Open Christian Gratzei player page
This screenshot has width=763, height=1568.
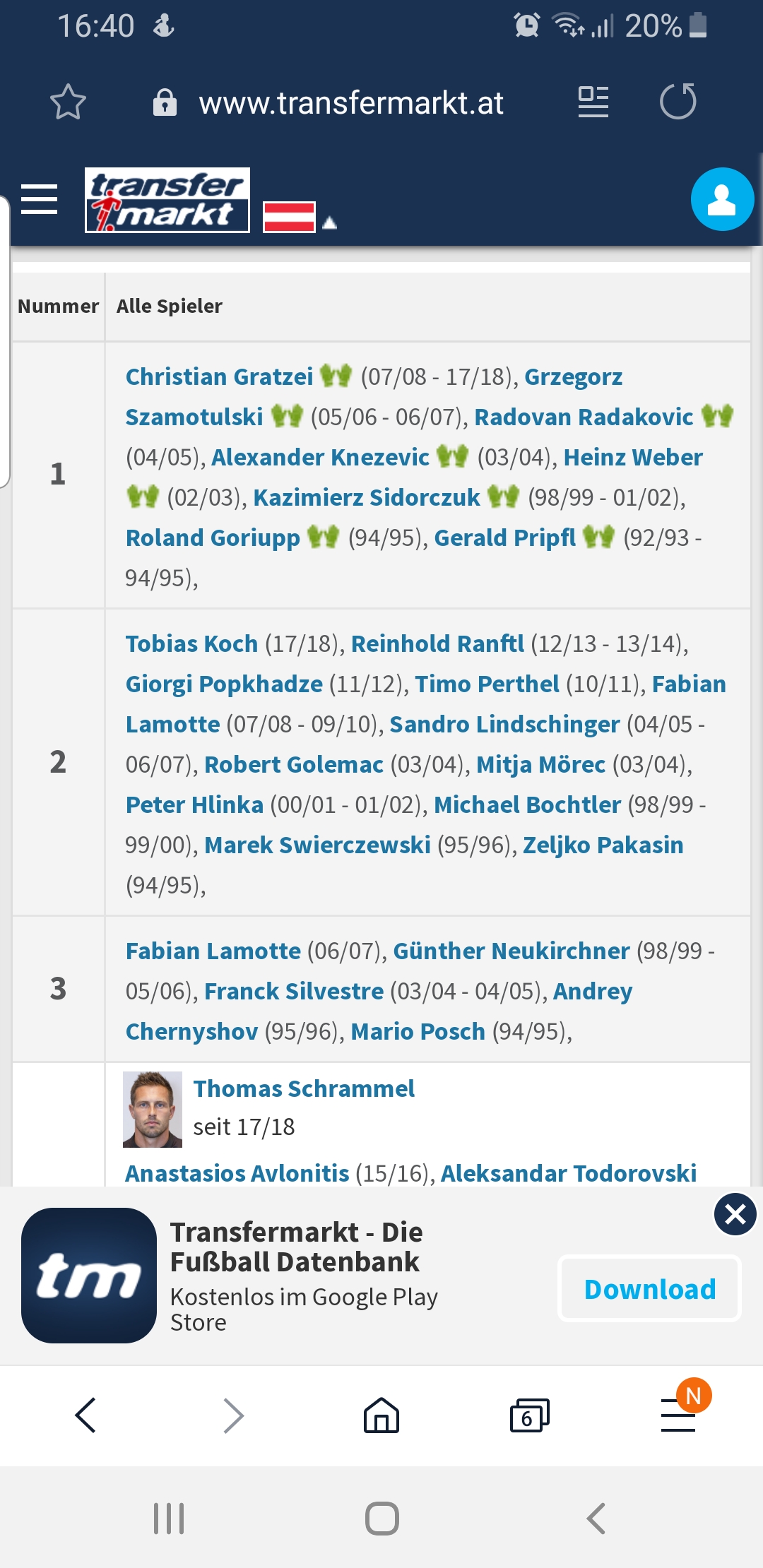(219, 376)
